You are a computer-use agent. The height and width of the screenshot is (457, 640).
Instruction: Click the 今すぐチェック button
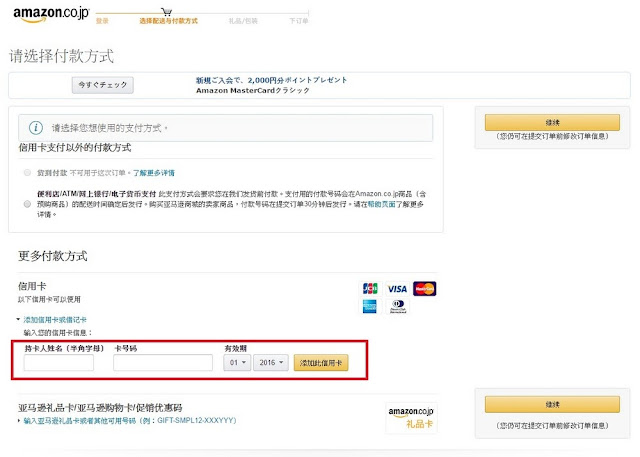click(103, 85)
